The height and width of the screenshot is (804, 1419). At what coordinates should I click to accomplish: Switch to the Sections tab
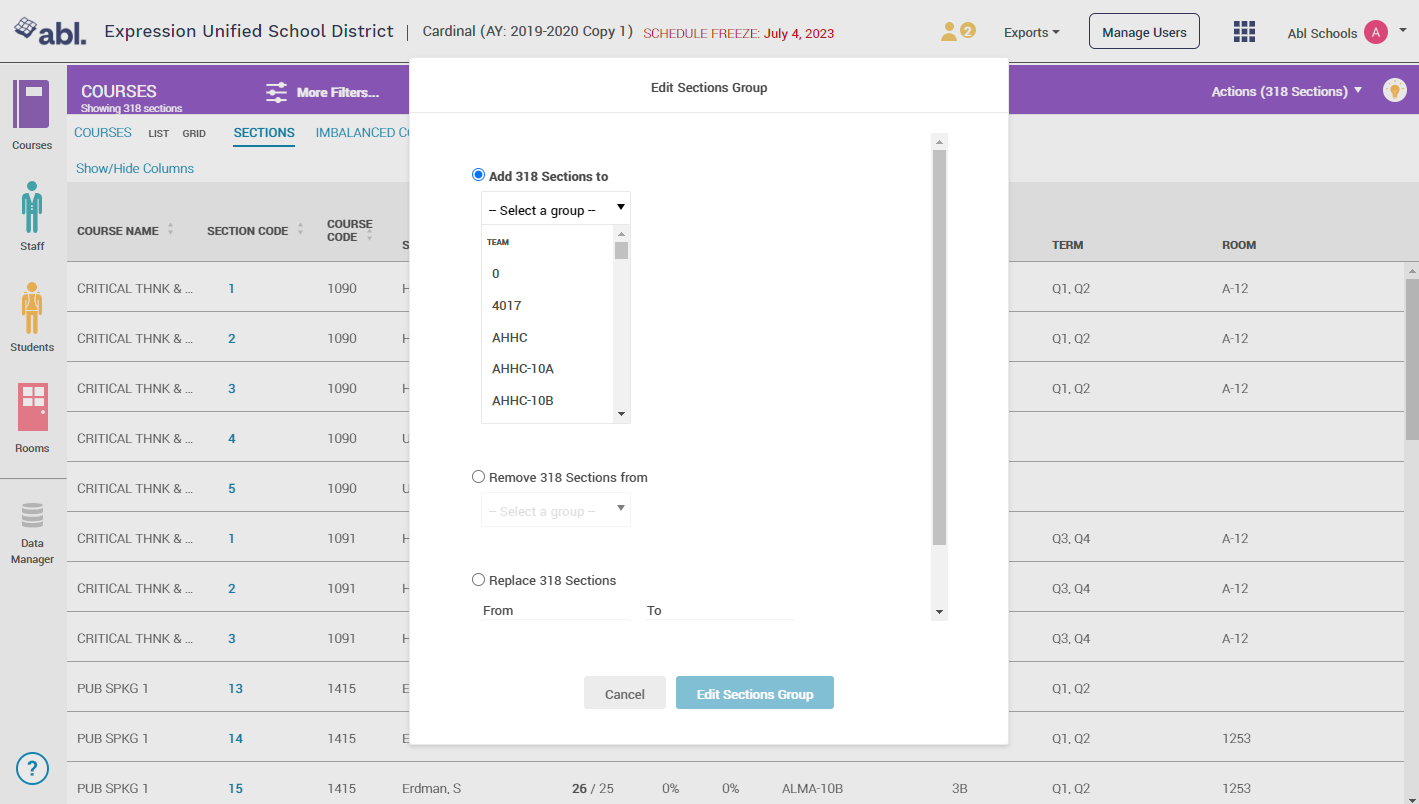pyautogui.click(x=264, y=133)
